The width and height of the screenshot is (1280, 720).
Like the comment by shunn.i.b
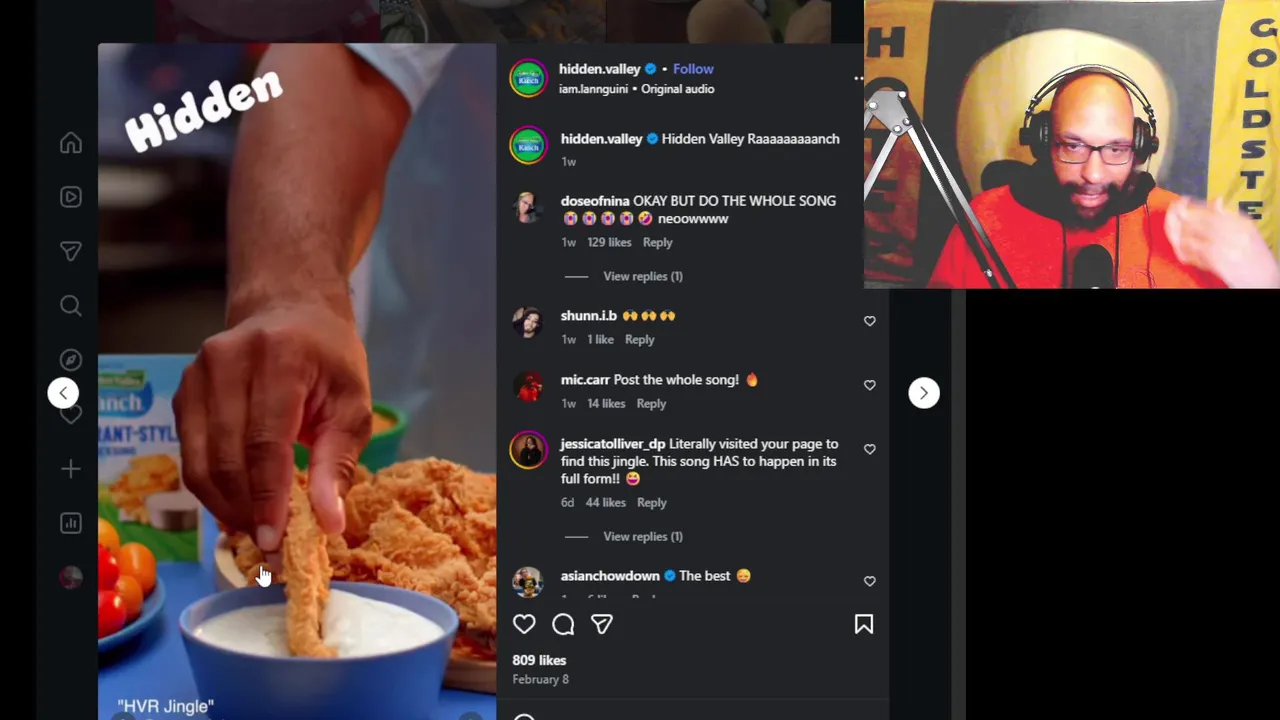point(869,321)
